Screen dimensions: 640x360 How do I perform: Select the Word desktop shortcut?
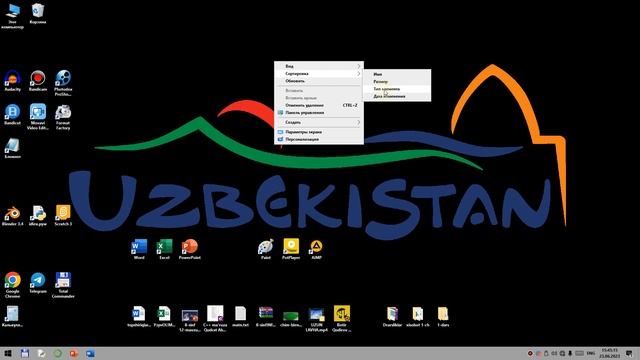pos(139,249)
